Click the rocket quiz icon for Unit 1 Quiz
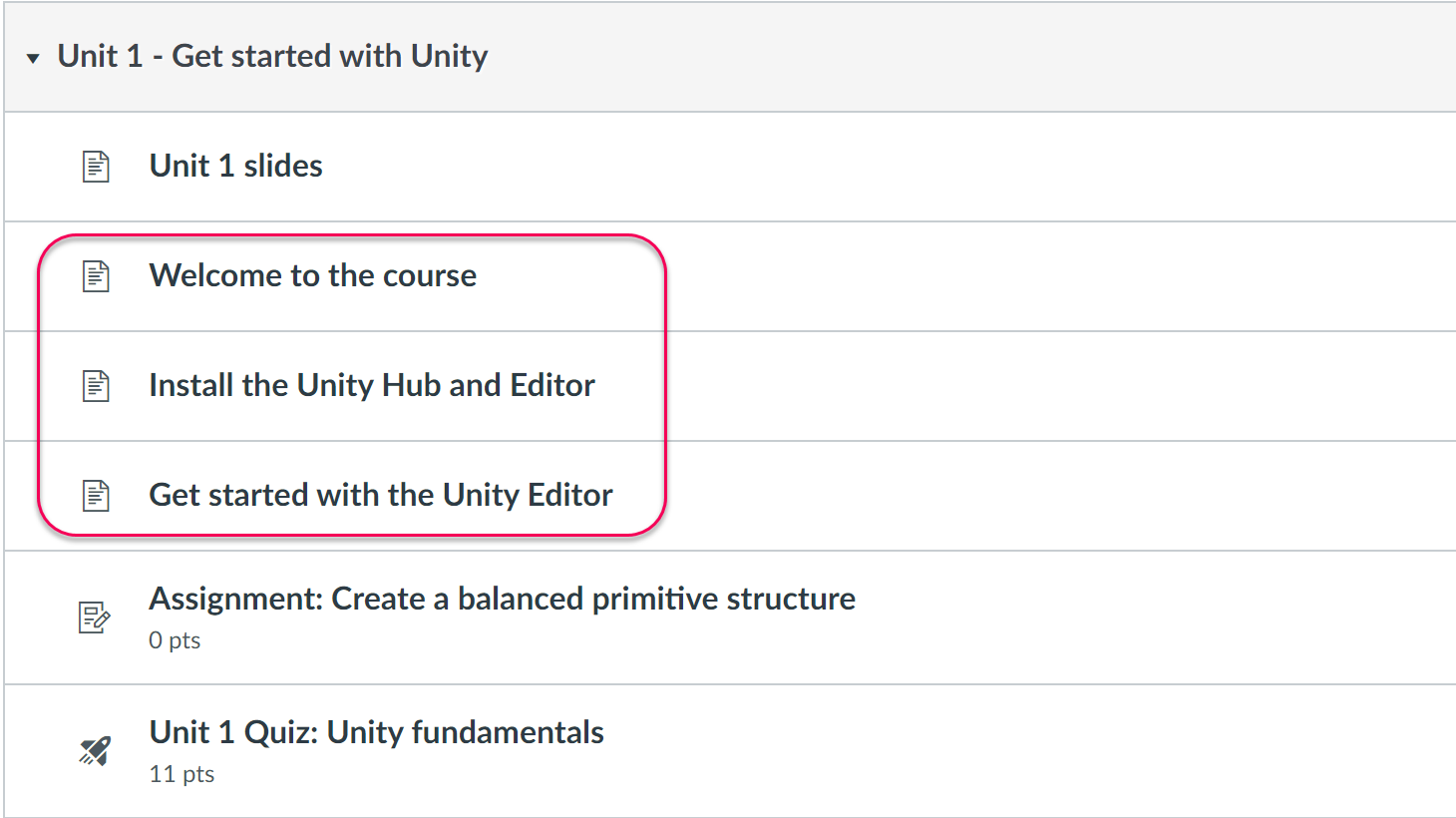 click(95, 751)
